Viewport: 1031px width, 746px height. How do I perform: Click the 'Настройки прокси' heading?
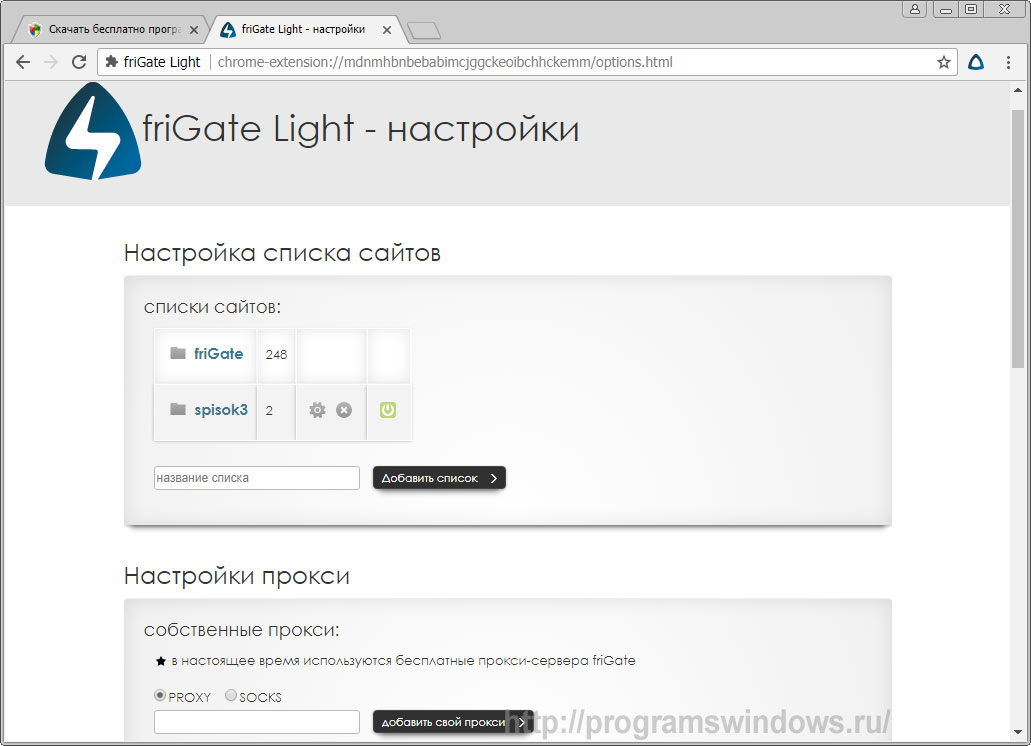coord(237,576)
